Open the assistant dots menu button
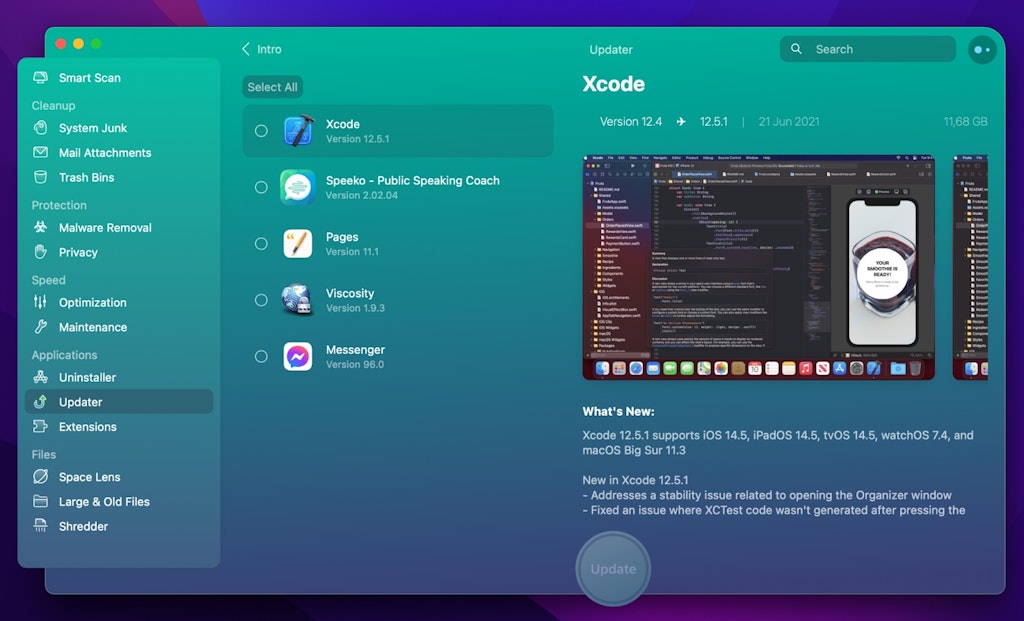 982,49
